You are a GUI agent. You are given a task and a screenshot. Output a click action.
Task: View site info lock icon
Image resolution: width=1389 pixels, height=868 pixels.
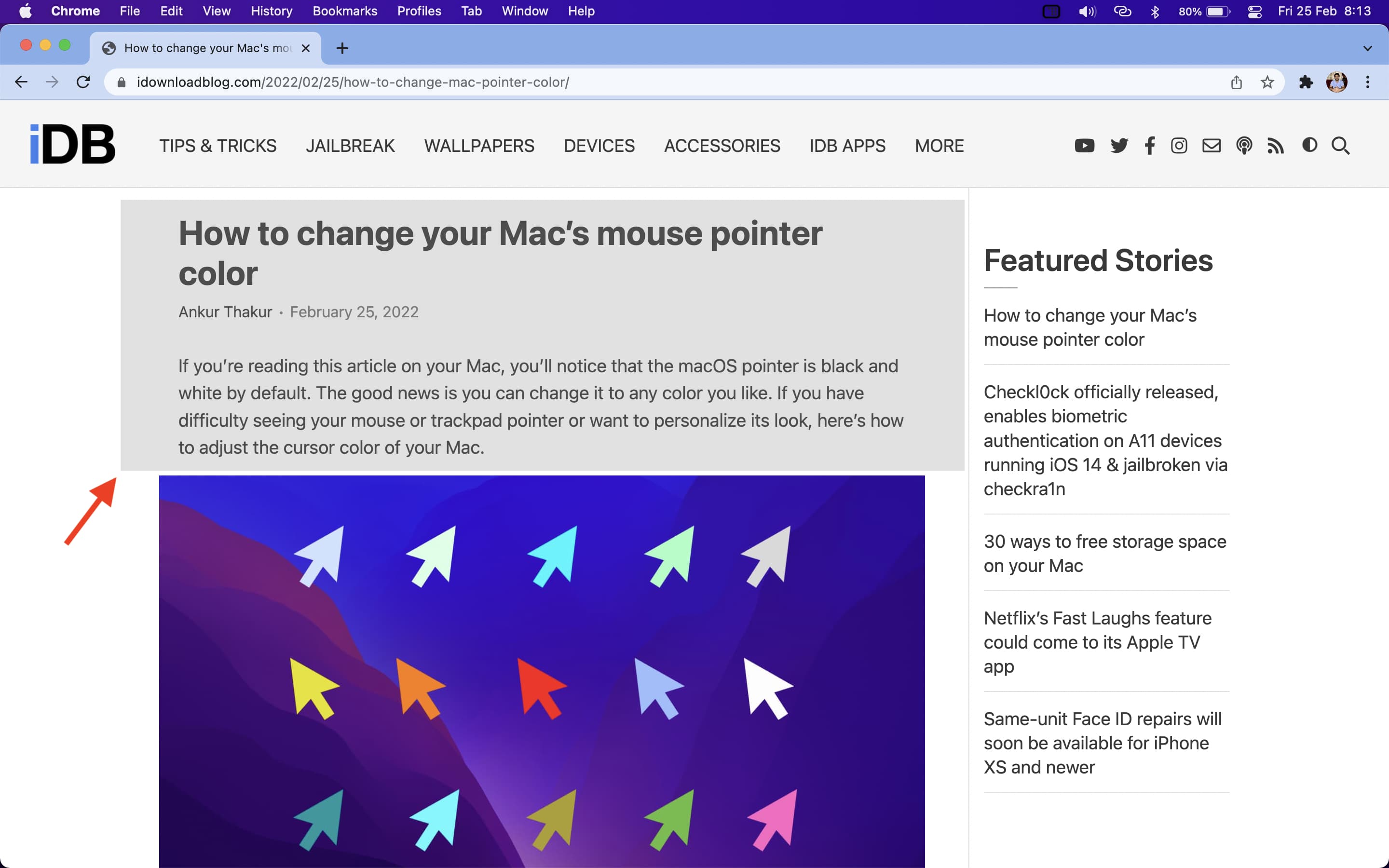121,82
